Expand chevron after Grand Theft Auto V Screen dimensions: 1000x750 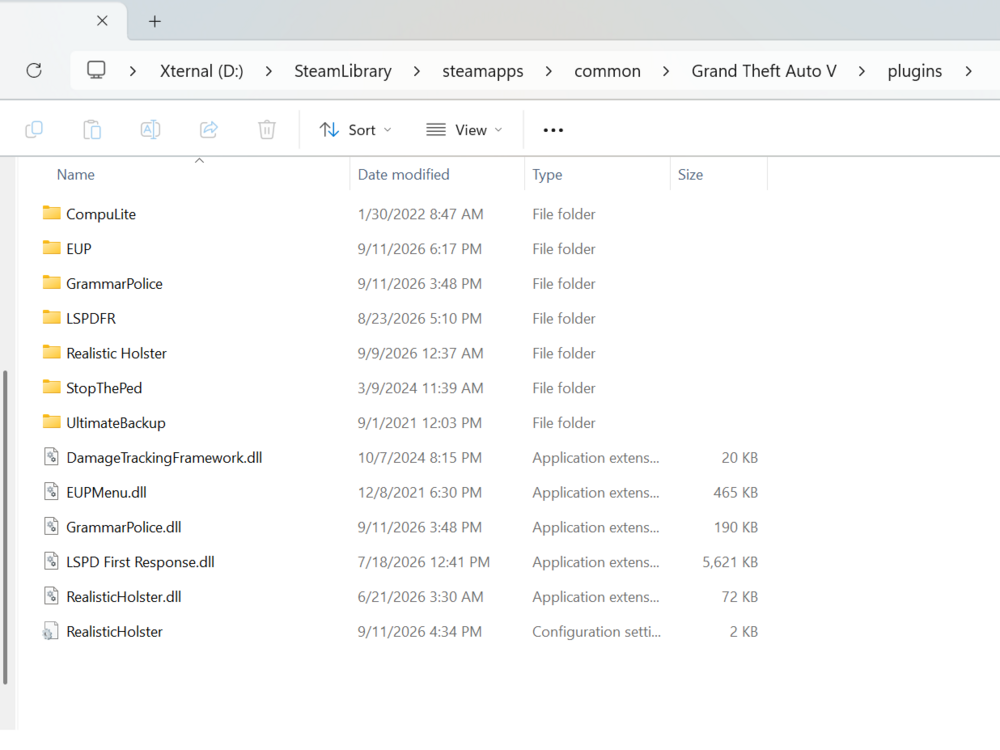pyautogui.click(x=862, y=71)
